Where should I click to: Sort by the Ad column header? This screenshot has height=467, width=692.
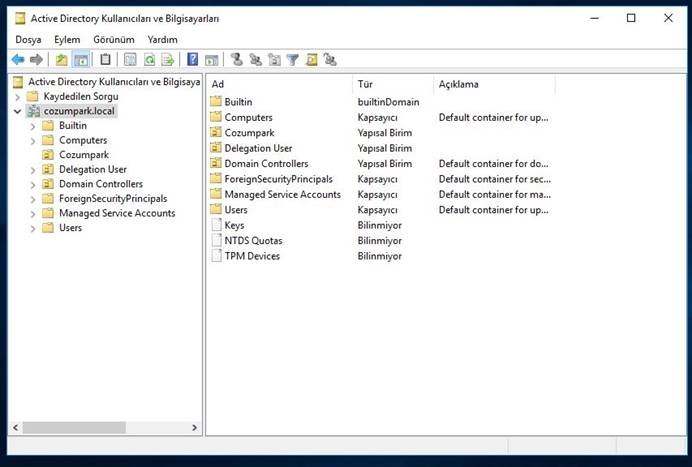point(279,84)
